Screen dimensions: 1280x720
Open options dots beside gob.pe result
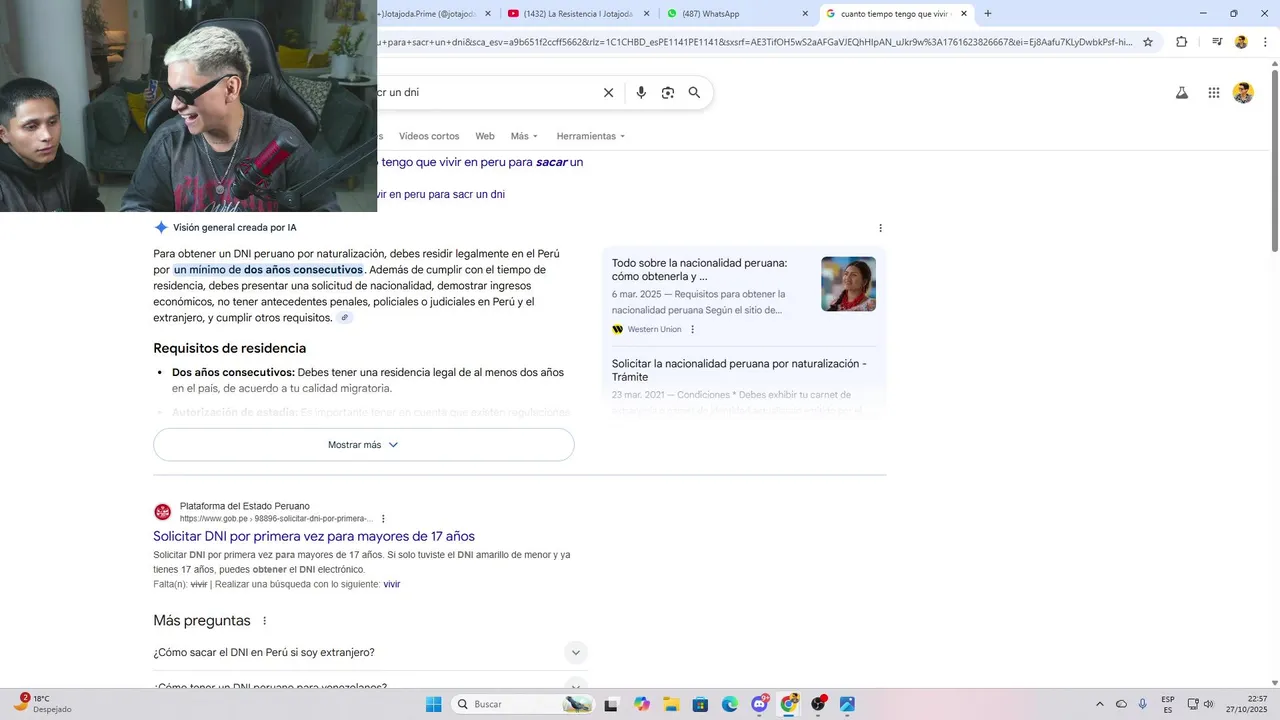(x=383, y=519)
